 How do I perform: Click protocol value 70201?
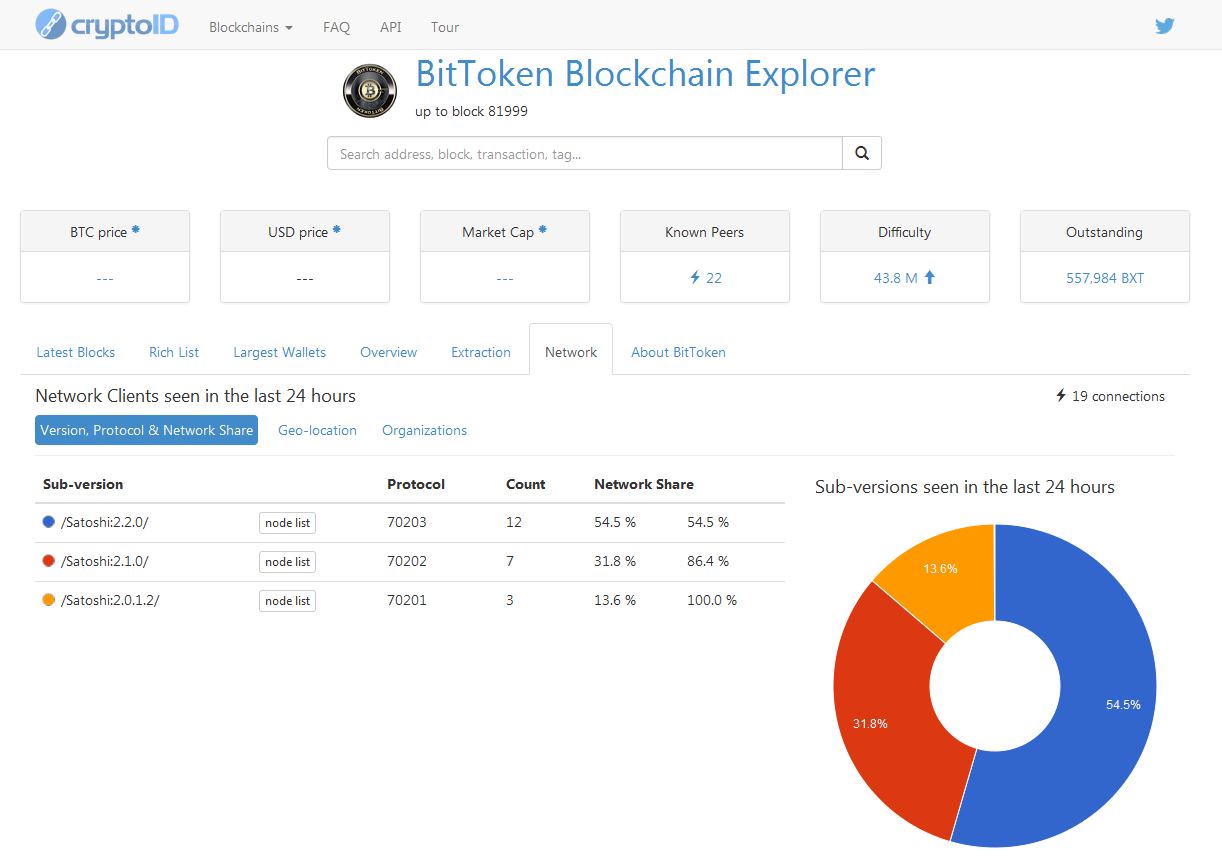[407, 600]
